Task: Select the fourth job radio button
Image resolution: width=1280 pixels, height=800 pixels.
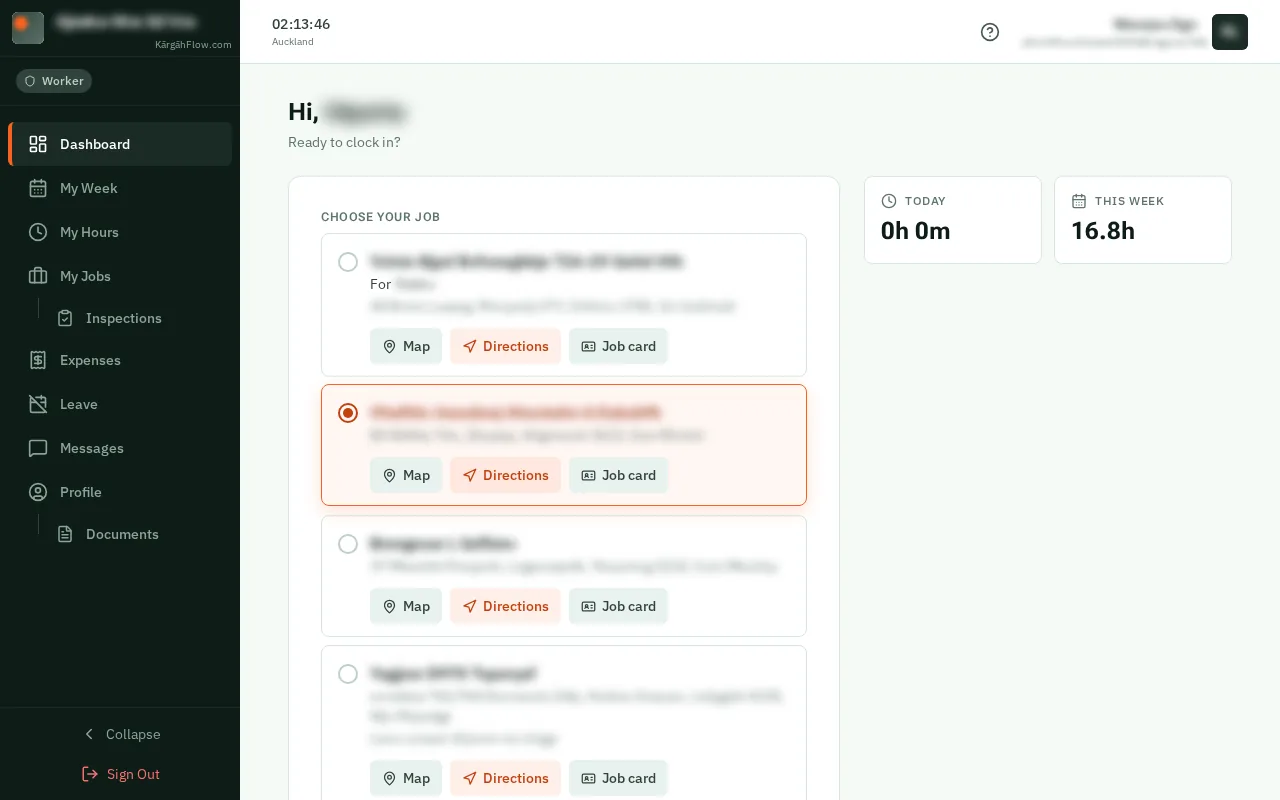Action: click(348, 674)
